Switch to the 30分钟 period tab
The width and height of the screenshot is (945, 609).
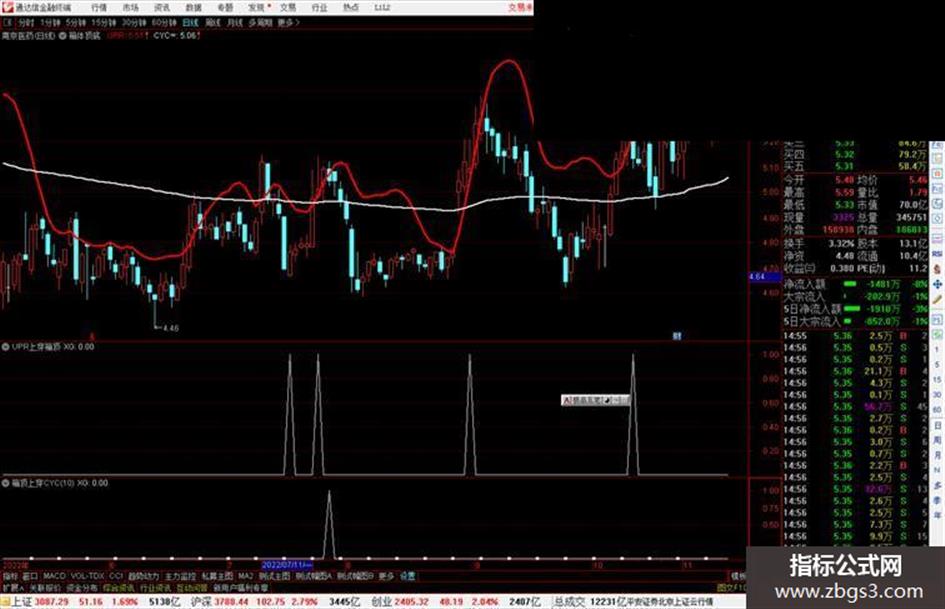133,22
